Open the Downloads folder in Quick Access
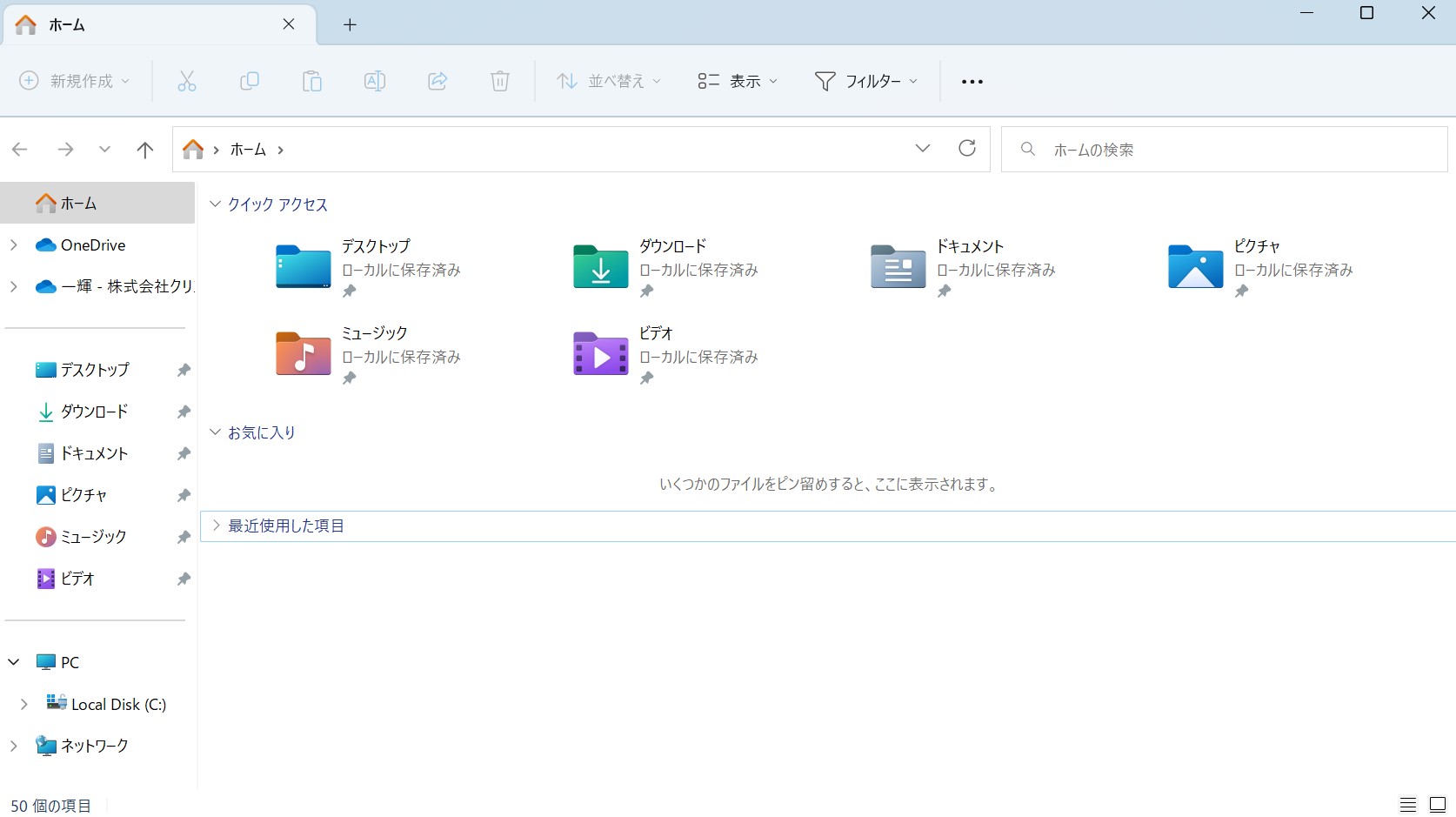This screenshot has width=1456, height=817. pyautogui.click(x=601, y=267)
